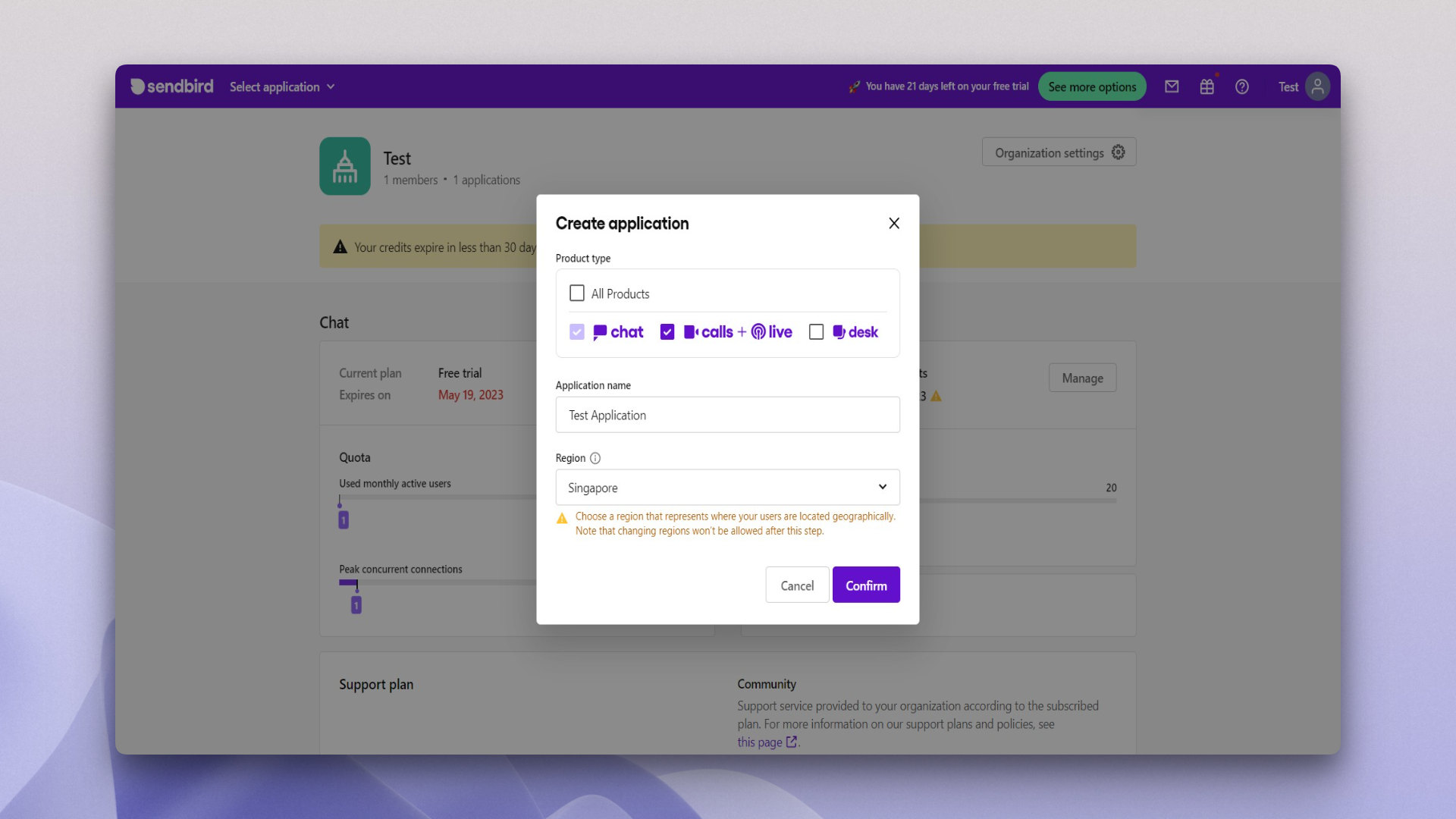Click the info icon beside Region label
This screenshot has width=1456, height=819.
(595, 458)
